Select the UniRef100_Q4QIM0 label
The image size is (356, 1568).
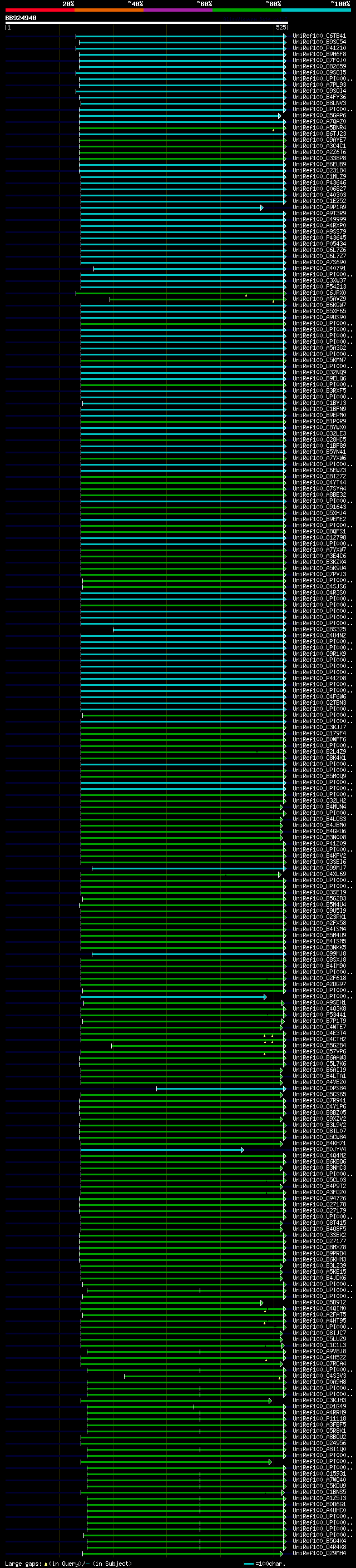319,1309
